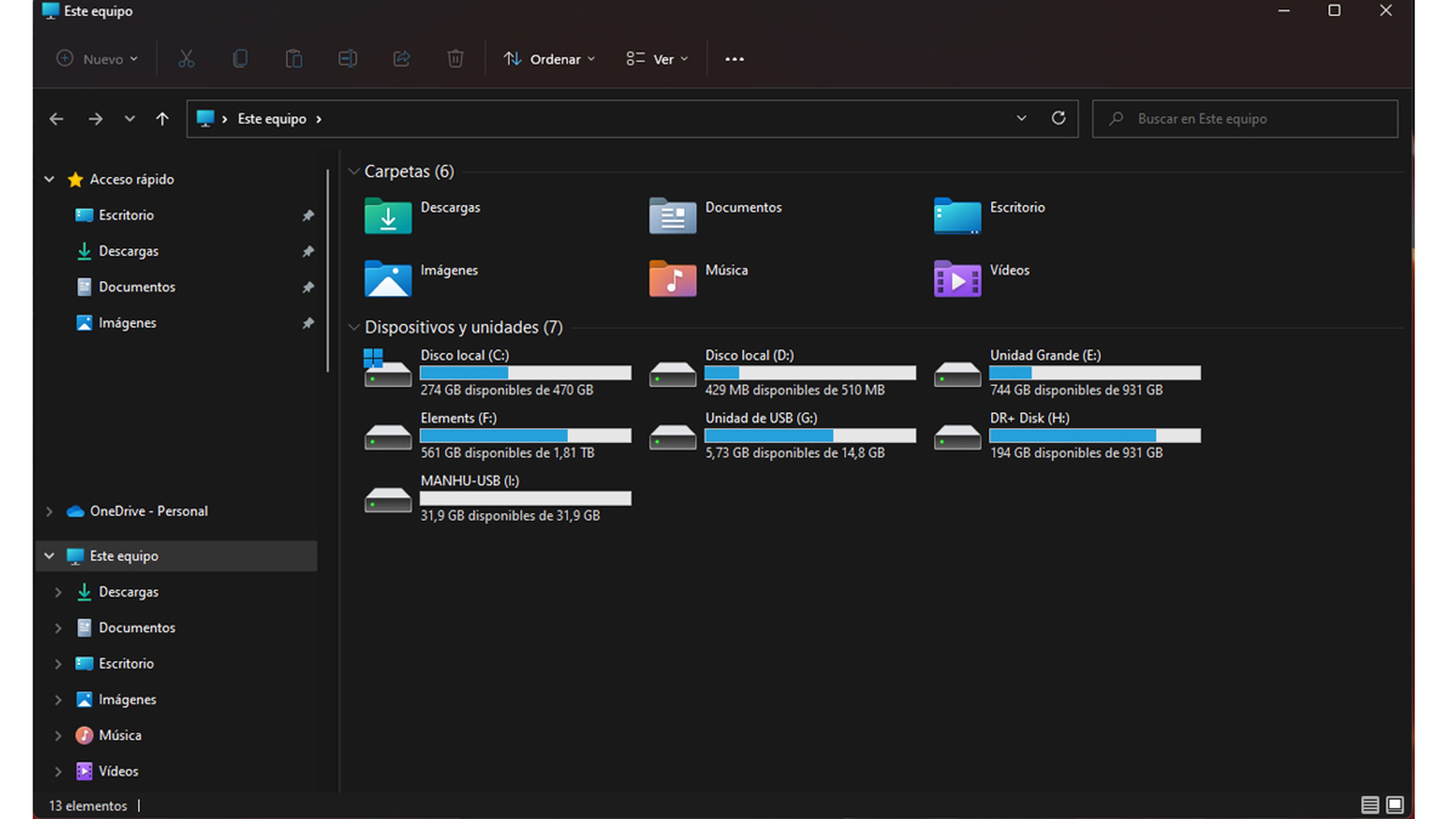Collapse the Este equipo tree node
This screenshot has height=819, width=1456.
[x=49, y=555]
